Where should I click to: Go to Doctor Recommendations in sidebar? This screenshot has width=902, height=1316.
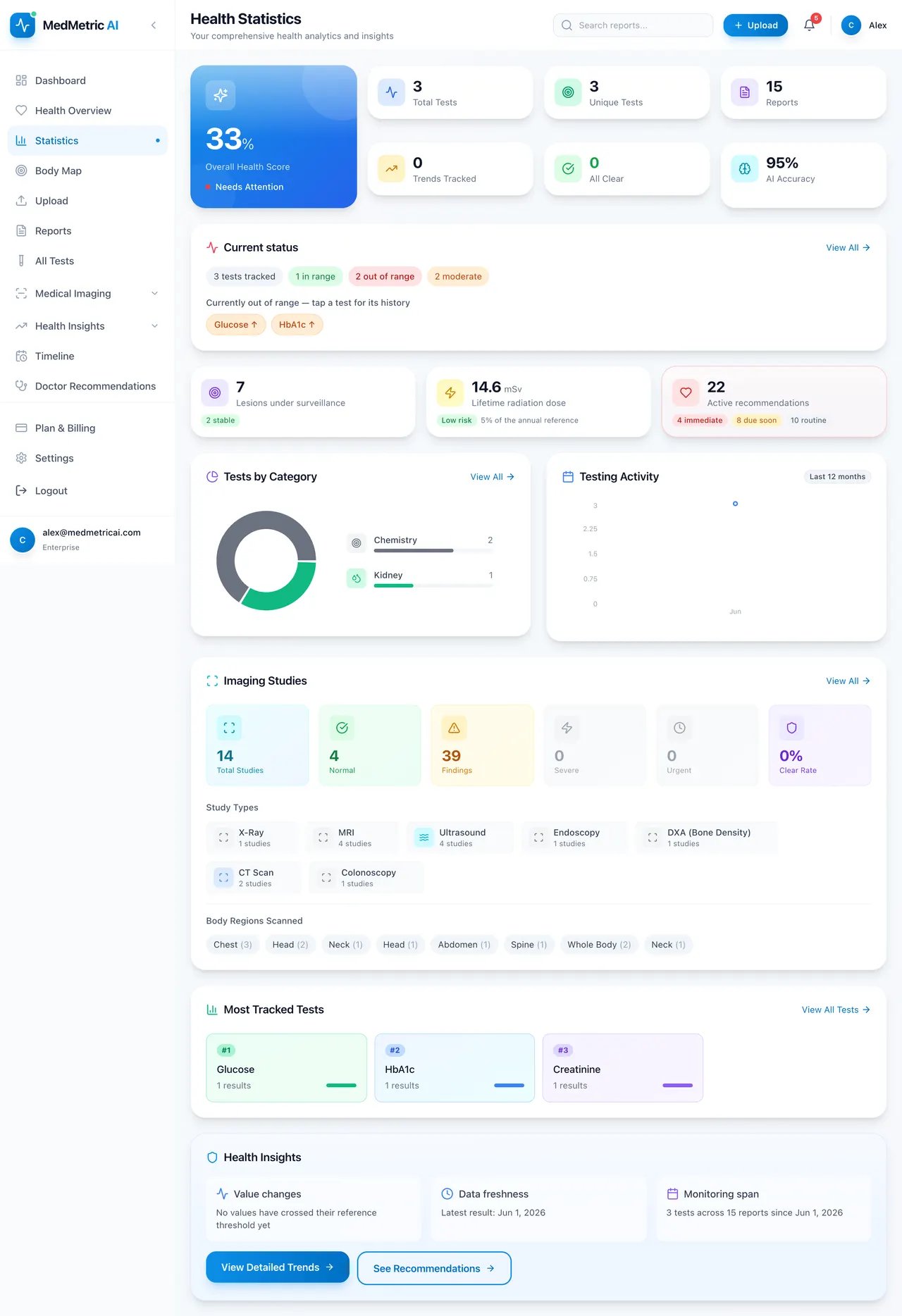pyautogui.click(x=87, y=386)
